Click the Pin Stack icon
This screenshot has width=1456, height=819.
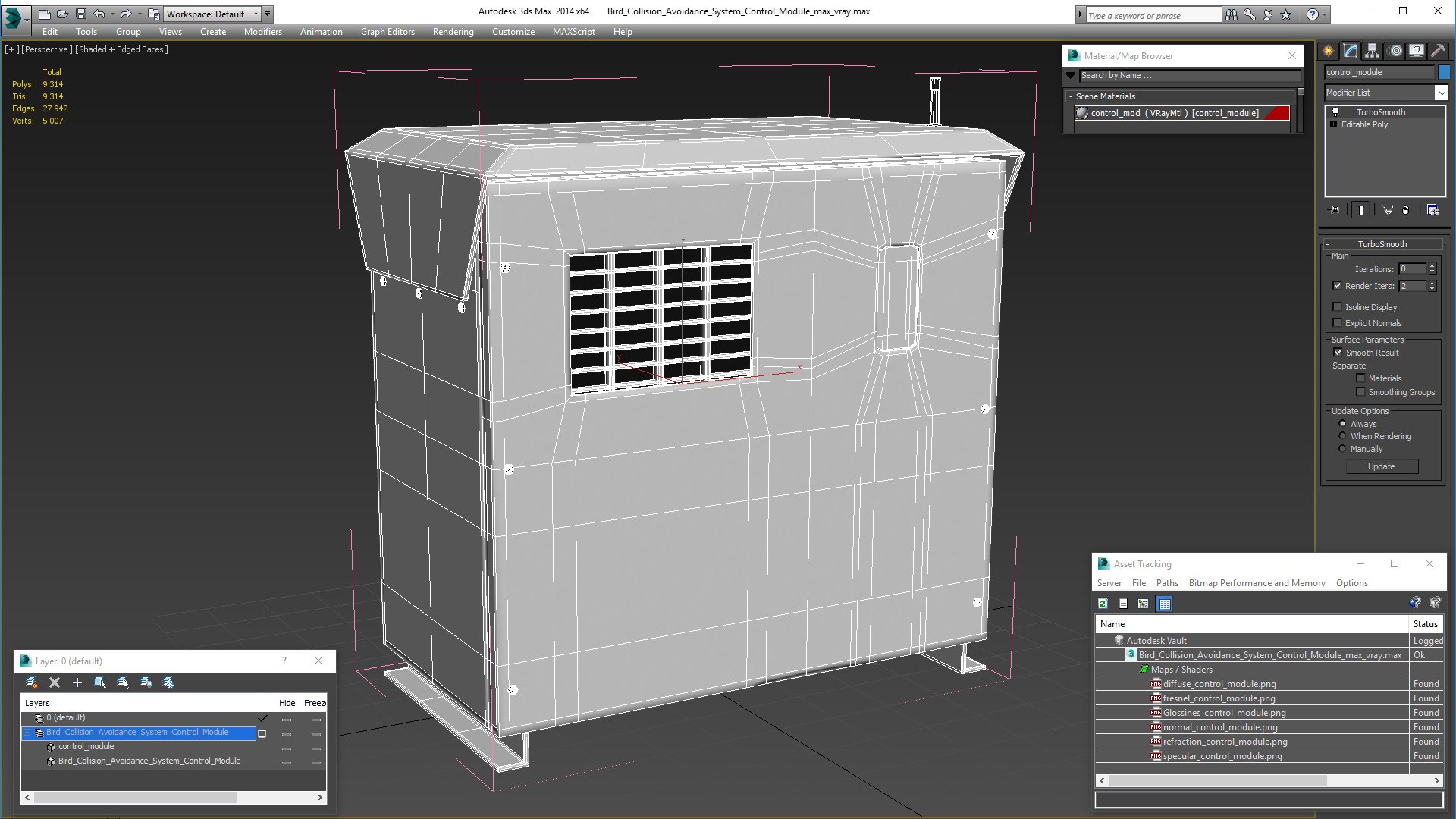(1335, 210)
